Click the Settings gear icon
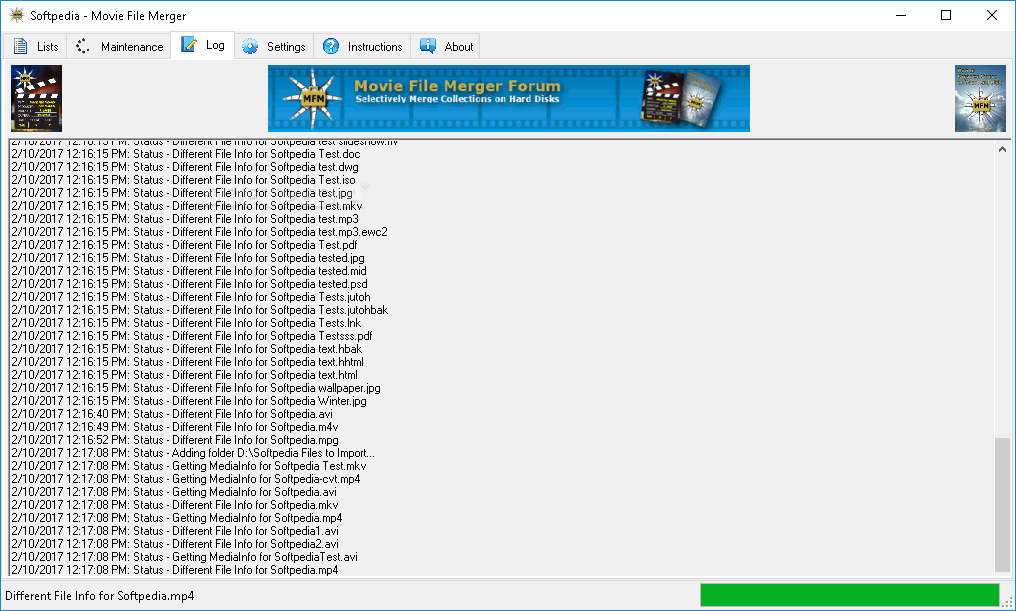Image resolution: width=1016 pixels, height=611 pixels. pos(250,47)
